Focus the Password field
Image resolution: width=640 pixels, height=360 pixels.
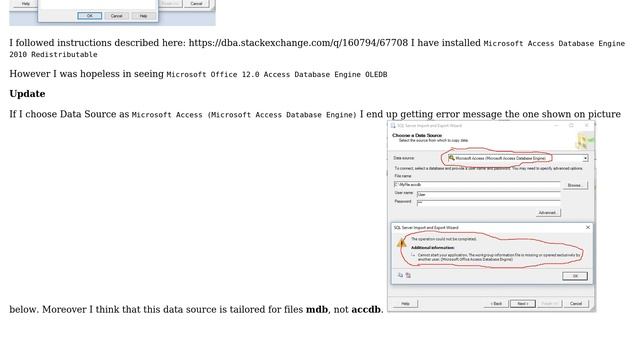click(488, 202)
